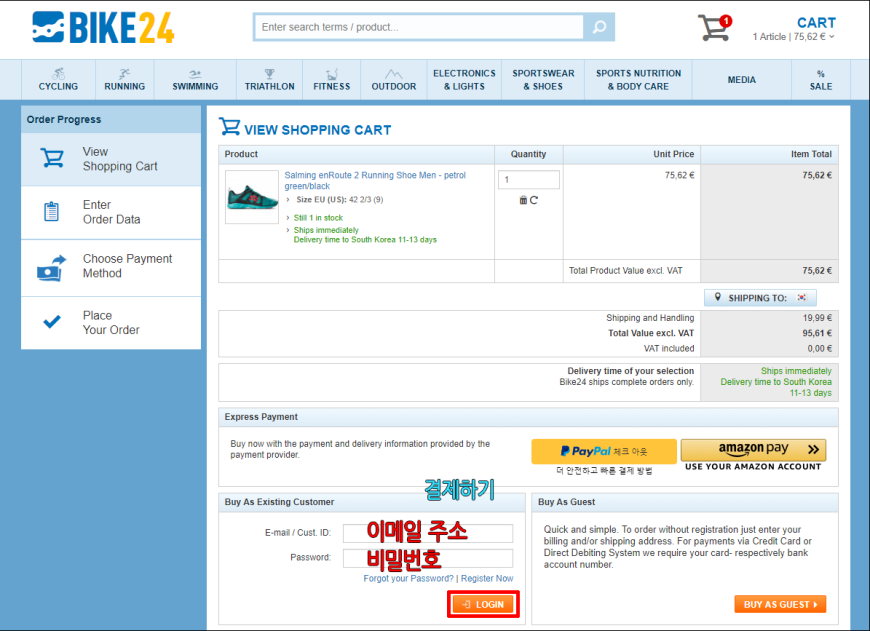Focus the search terms input field

point(419,27)
